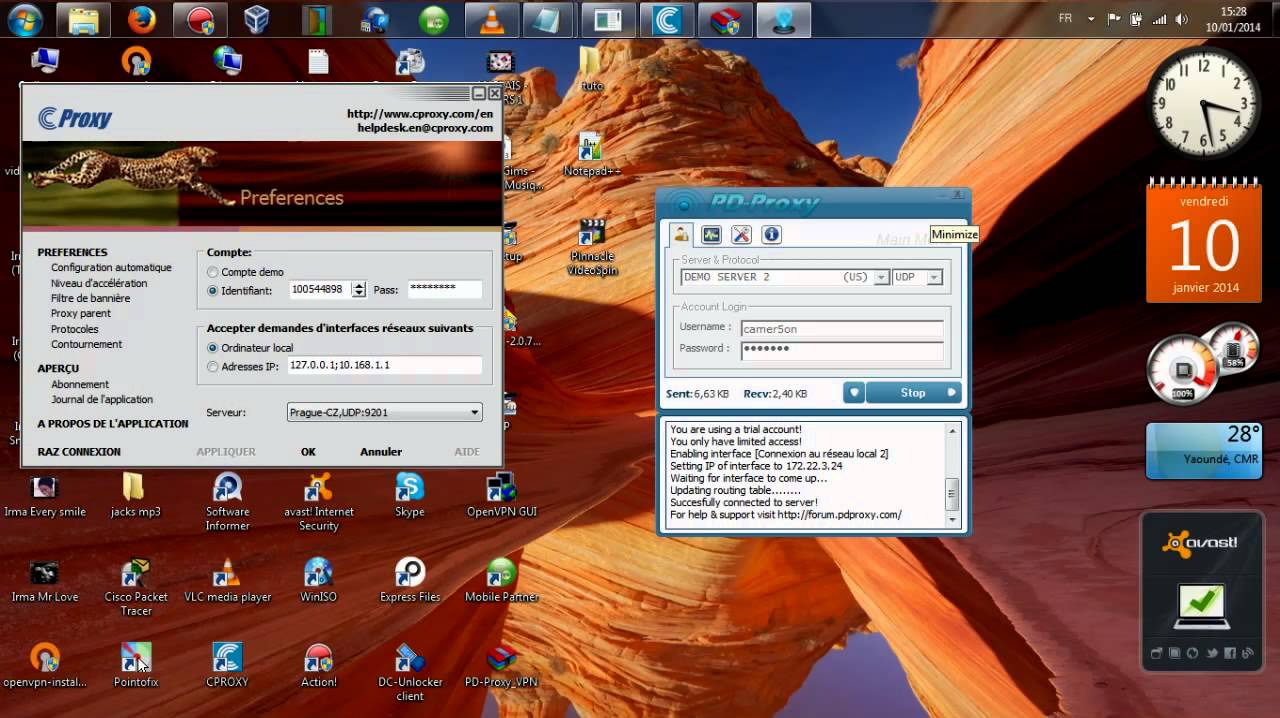Open Express Files desktop shortcut
Screen dimensions: 1280x718
coord(410,582)
